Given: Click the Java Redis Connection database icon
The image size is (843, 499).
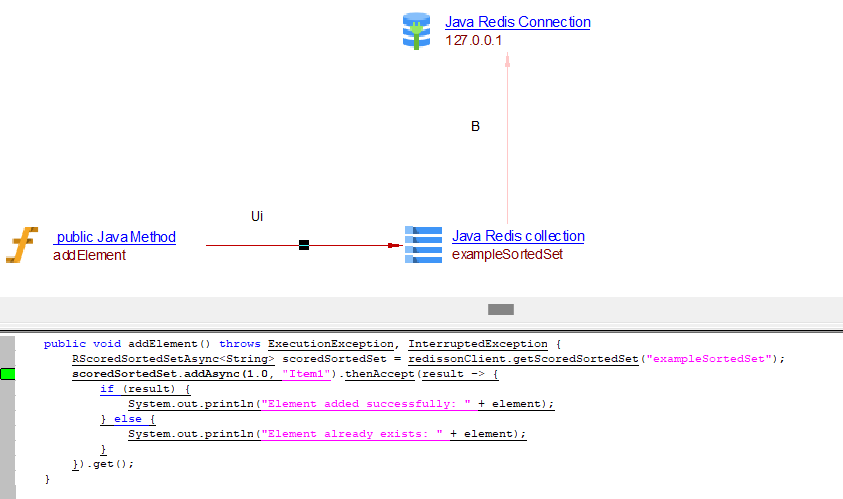Looking at the screenshot, I should coord(415,31).
